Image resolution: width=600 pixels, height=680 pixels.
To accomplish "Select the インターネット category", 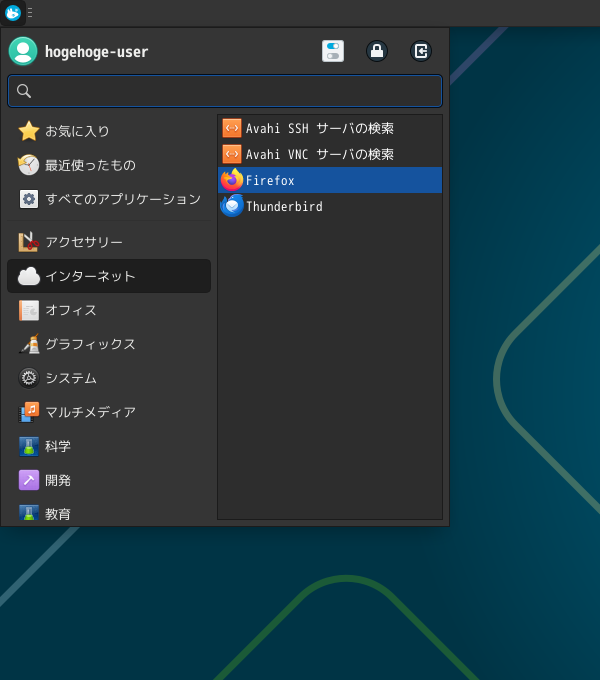I will 109,276.
